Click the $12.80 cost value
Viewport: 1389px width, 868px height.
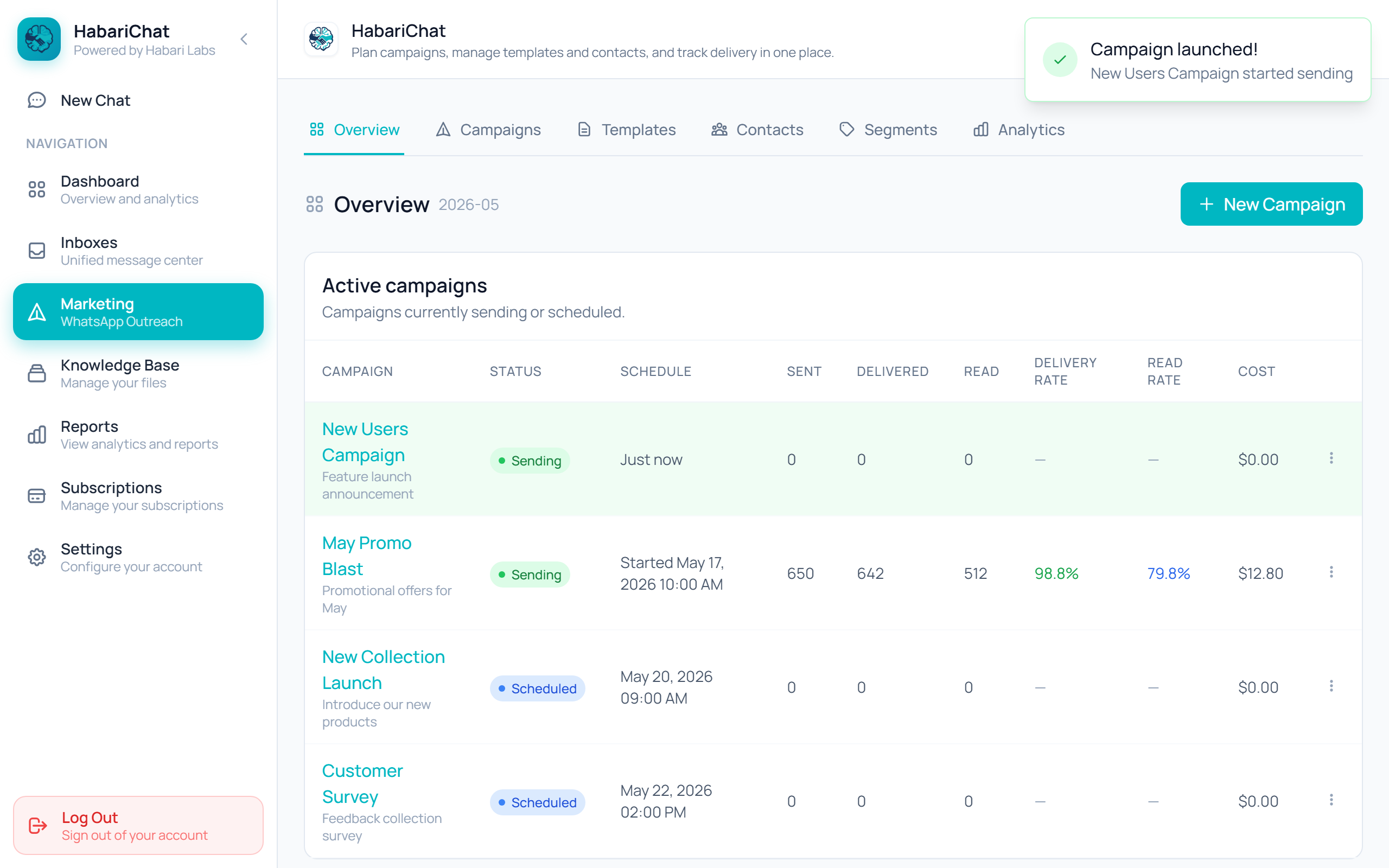point(1260,573)
